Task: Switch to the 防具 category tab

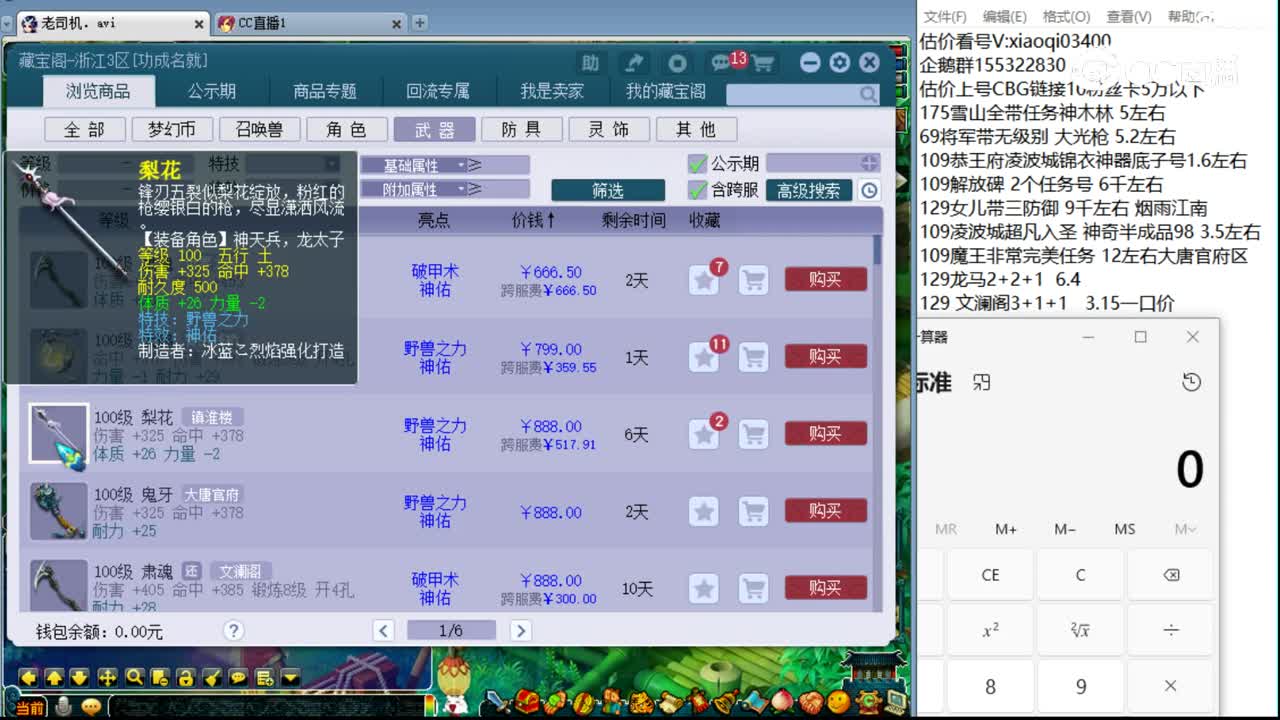Action: coord(521,129)
